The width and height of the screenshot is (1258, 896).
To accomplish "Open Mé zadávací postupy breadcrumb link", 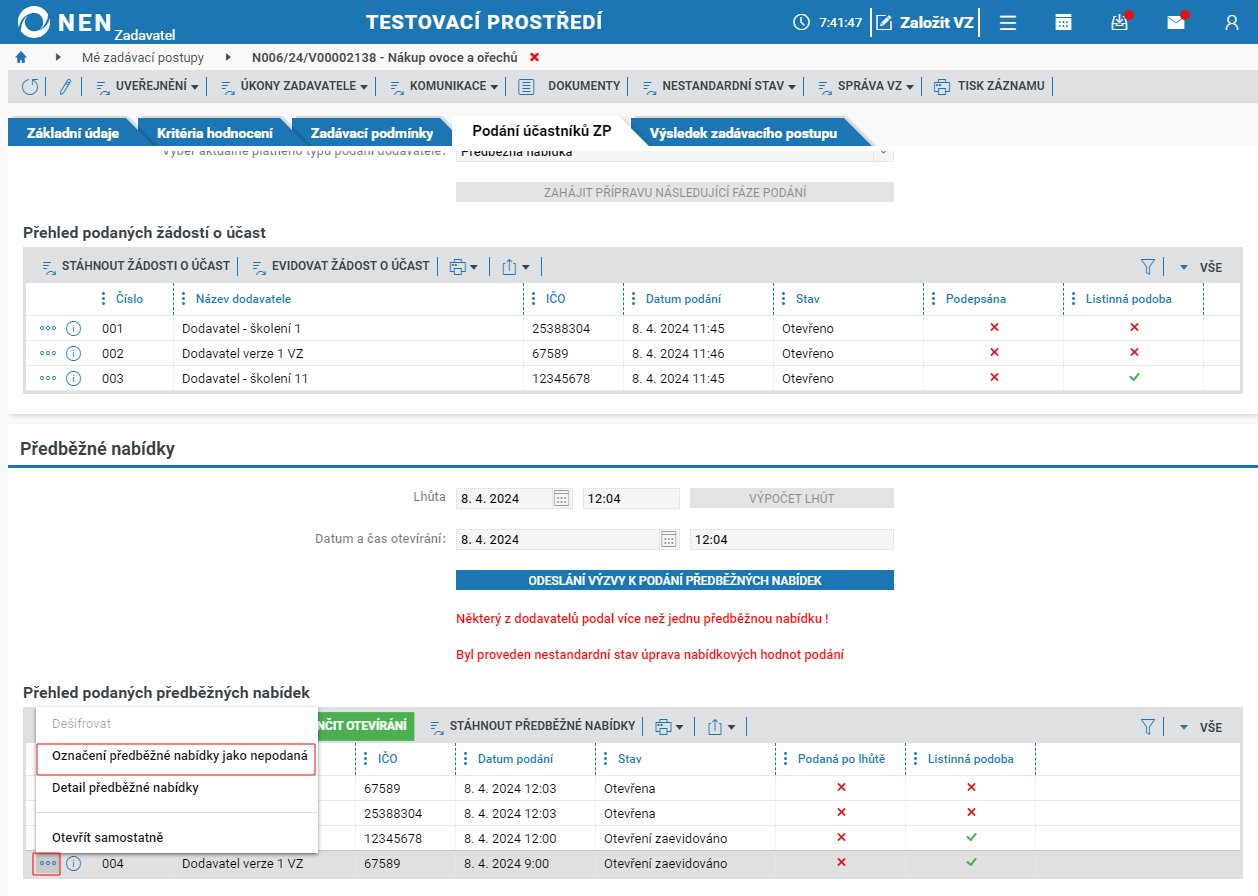I will tap(144, 57).
